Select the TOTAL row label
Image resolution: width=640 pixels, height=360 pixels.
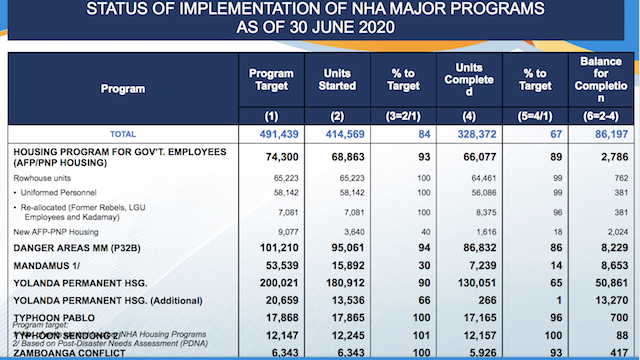click(x=123, y=134)
